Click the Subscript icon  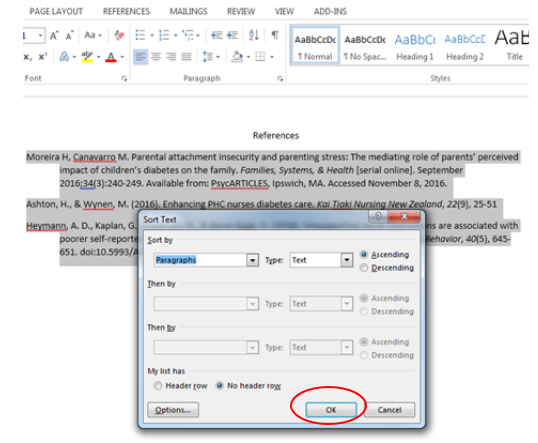coord(28,57)
